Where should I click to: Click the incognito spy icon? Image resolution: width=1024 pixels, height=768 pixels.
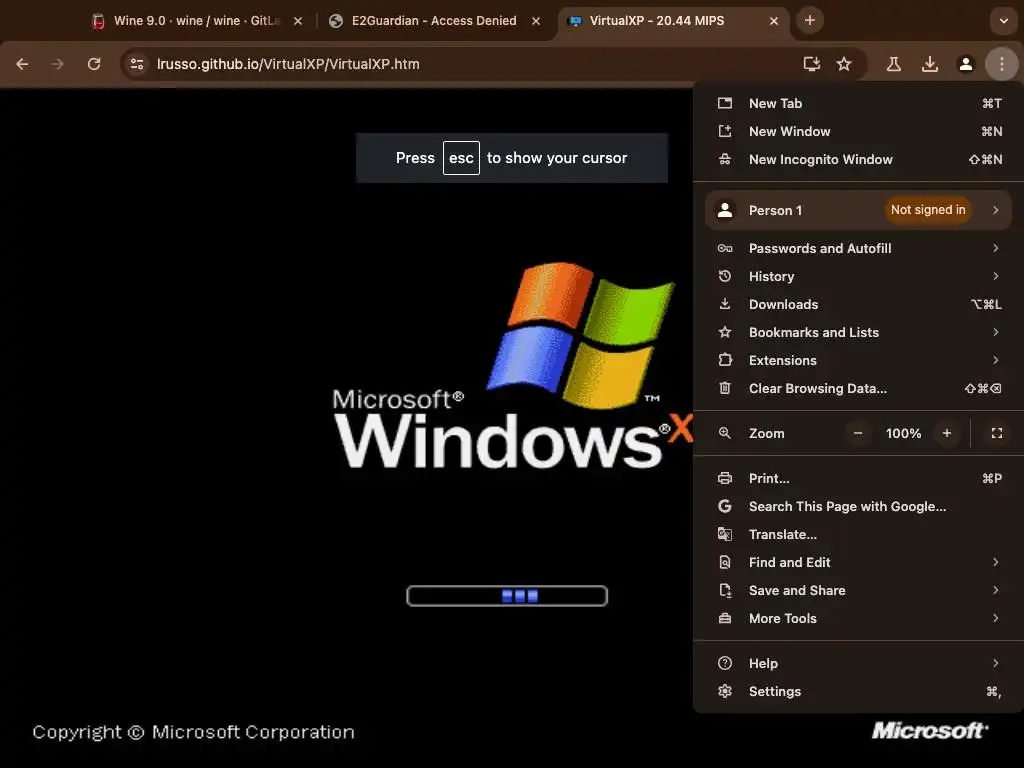pos(725,159)
